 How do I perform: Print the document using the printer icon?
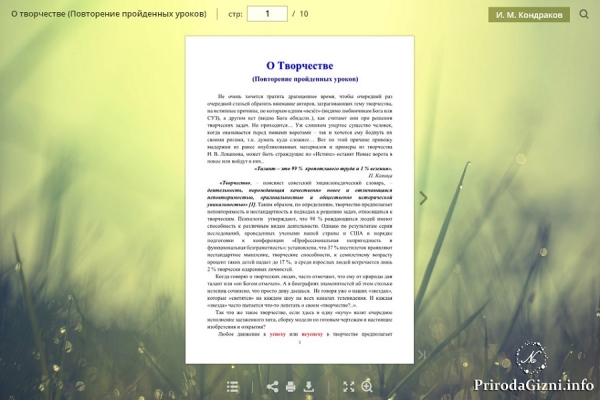(291, 387)
